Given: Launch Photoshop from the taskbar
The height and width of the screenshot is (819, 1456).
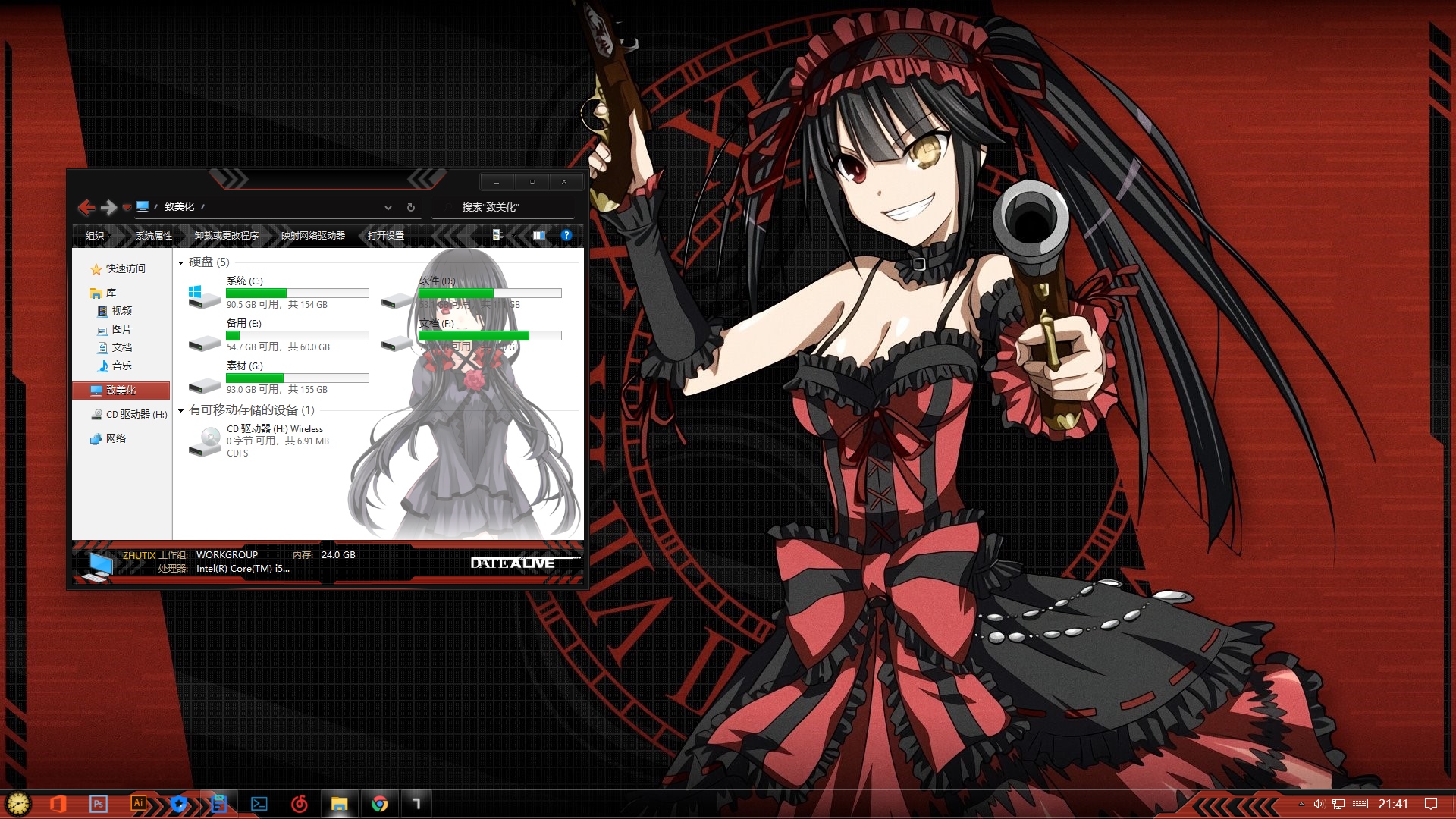Looking at the screenshot, I should point(99,804).
